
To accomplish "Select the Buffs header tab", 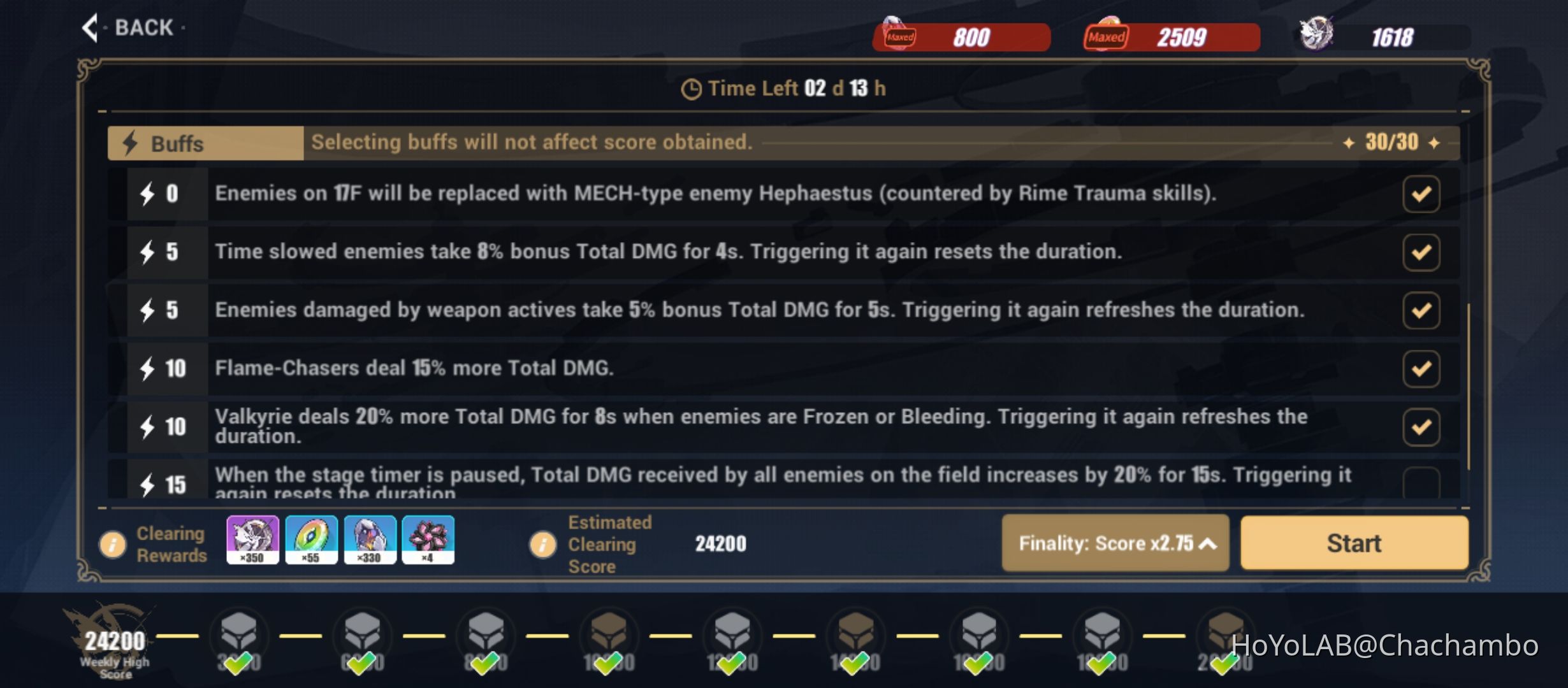I will [205, 143].
